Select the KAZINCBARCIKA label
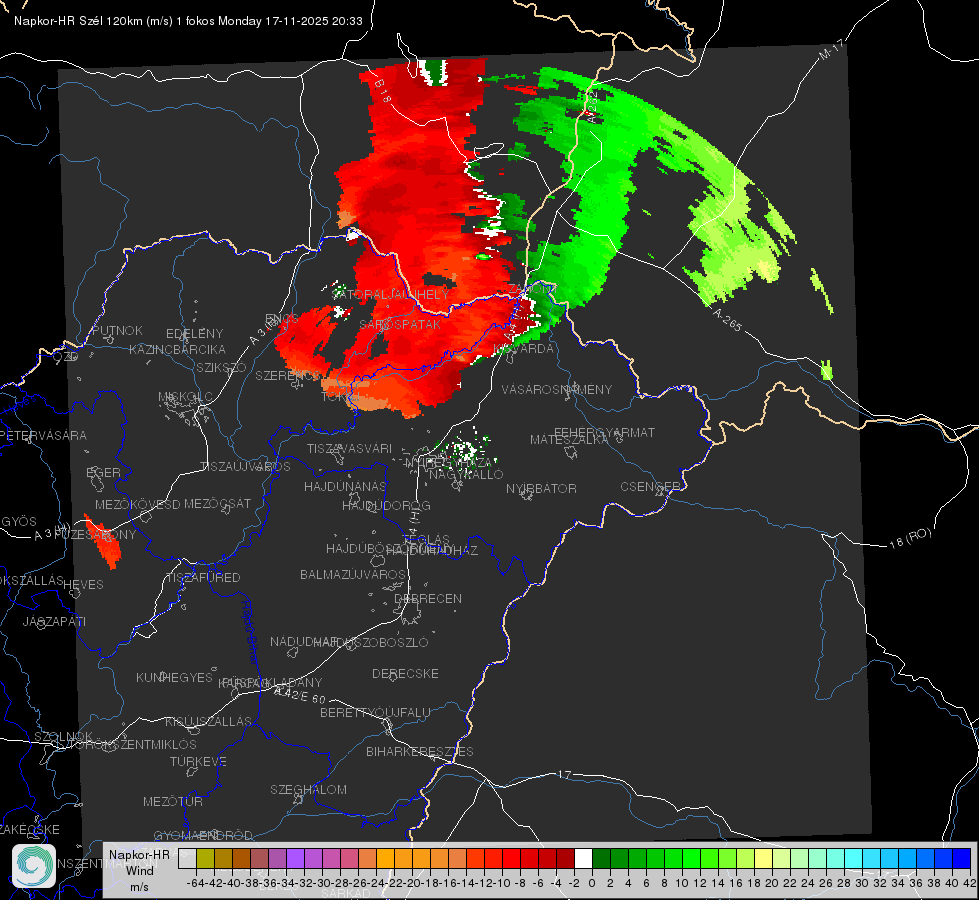The height and width of the screenshot is (900, 979). (177, 349)
